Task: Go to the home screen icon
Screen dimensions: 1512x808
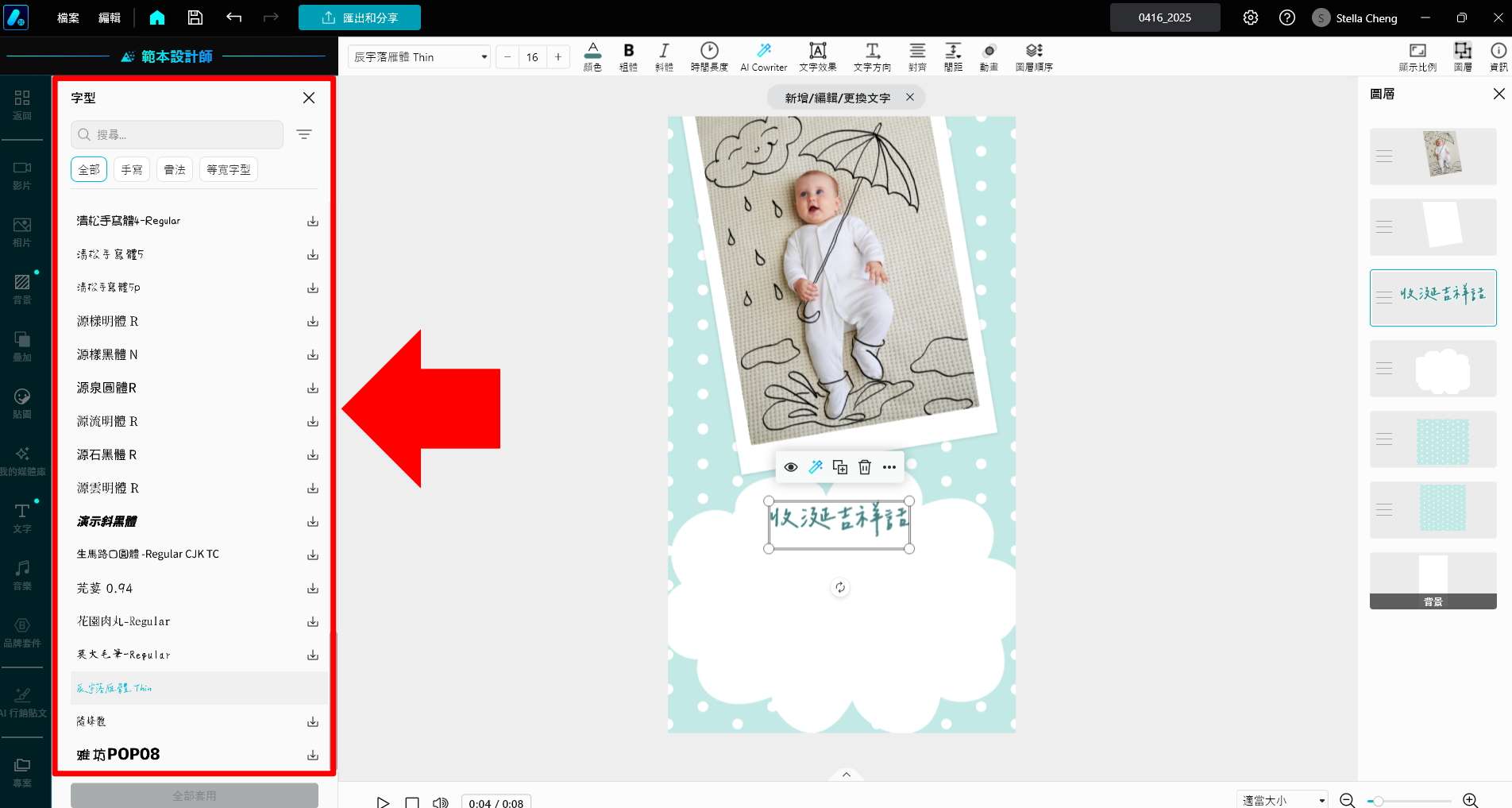Action: coord(157,17)
